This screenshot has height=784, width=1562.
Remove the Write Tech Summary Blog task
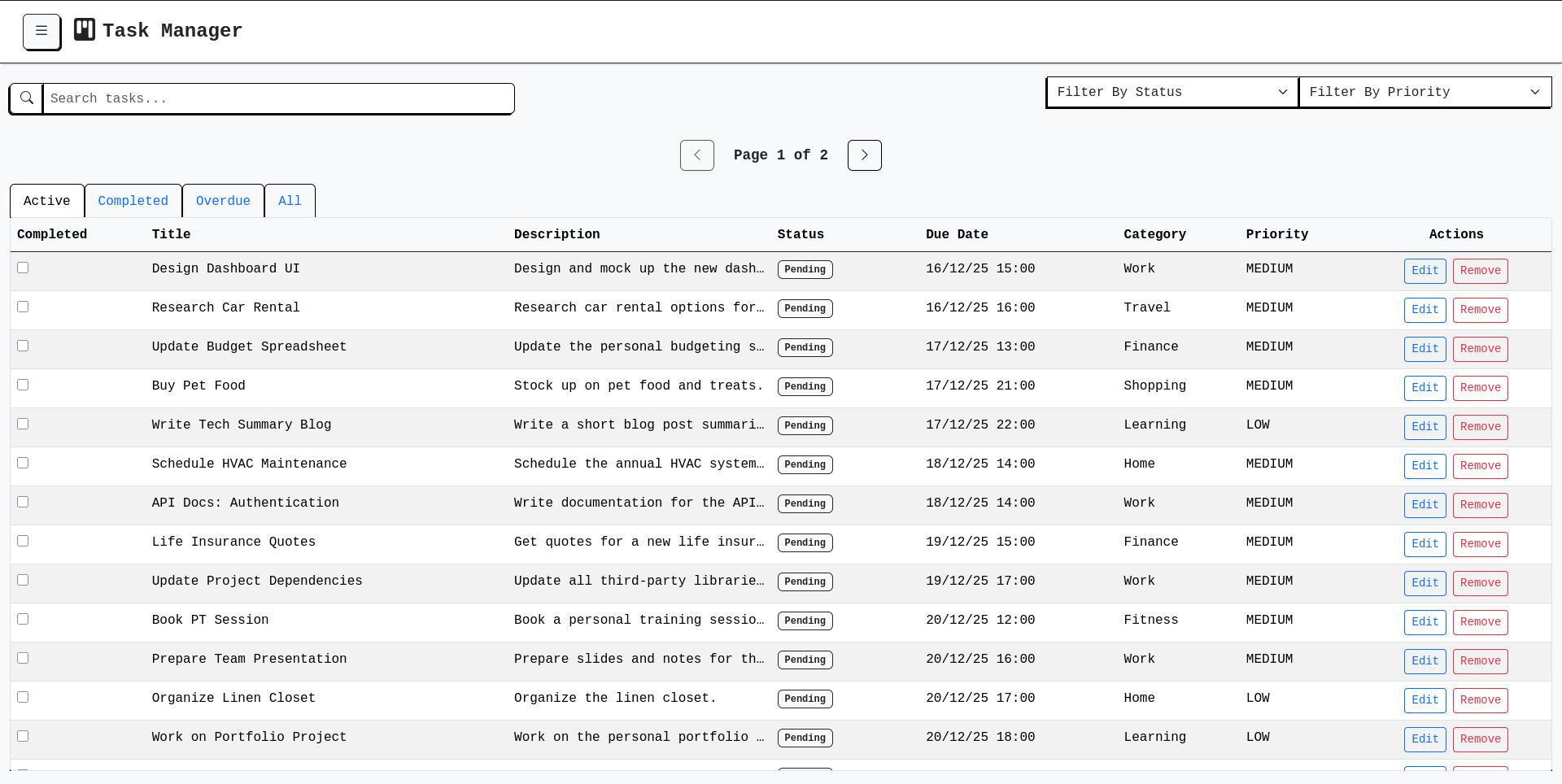[1480, 427]
